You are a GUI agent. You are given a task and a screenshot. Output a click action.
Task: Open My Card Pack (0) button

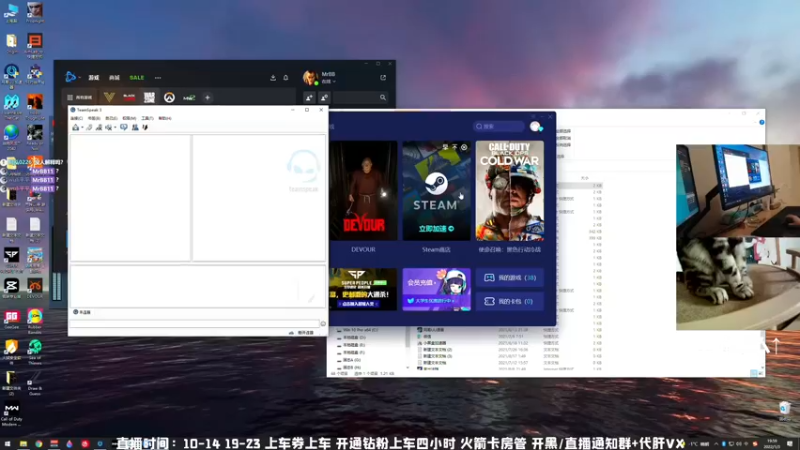pos(510,302)
